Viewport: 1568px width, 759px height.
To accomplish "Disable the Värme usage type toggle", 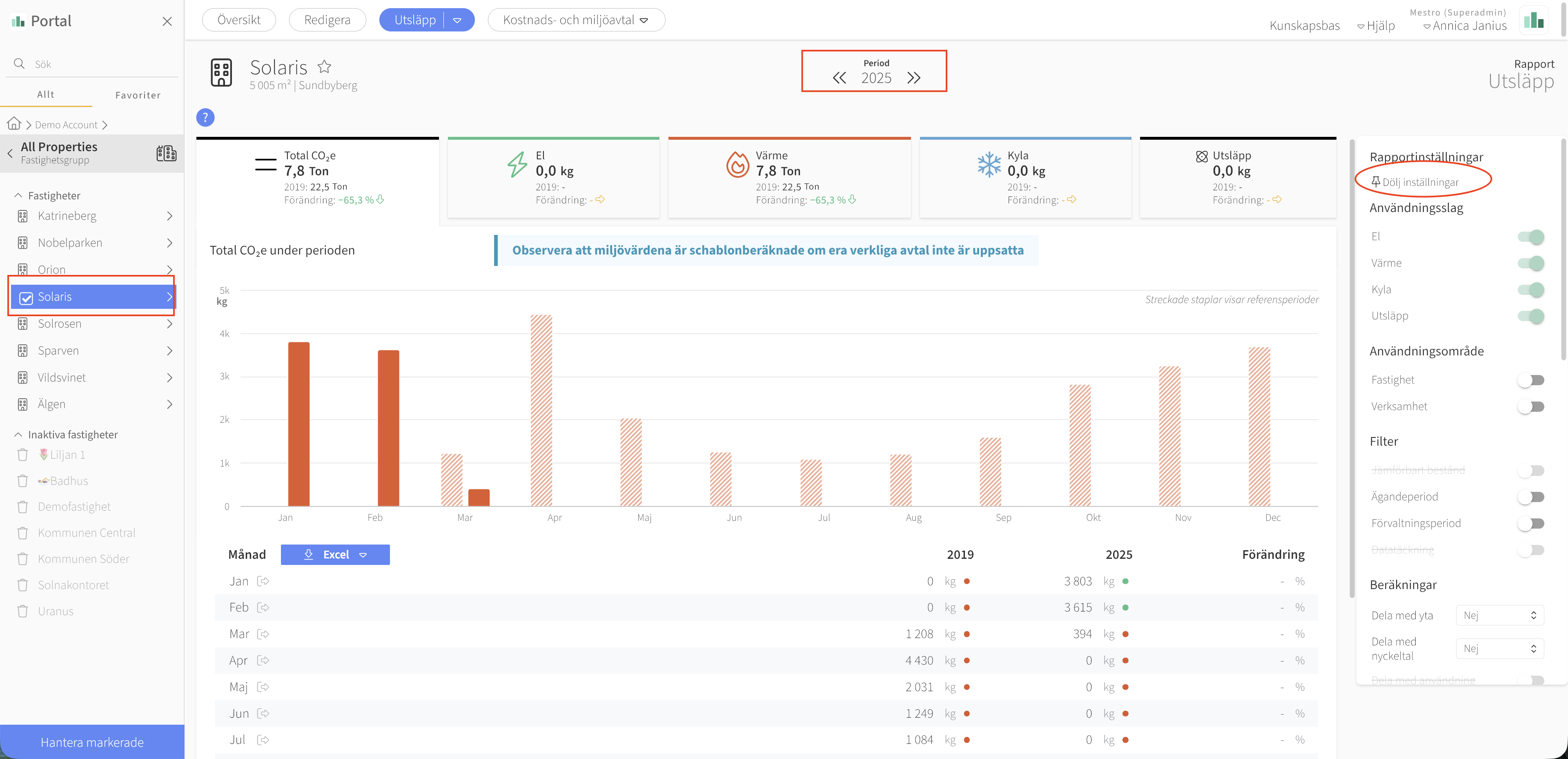I will pyautogui.click(x=1531, y=263).
